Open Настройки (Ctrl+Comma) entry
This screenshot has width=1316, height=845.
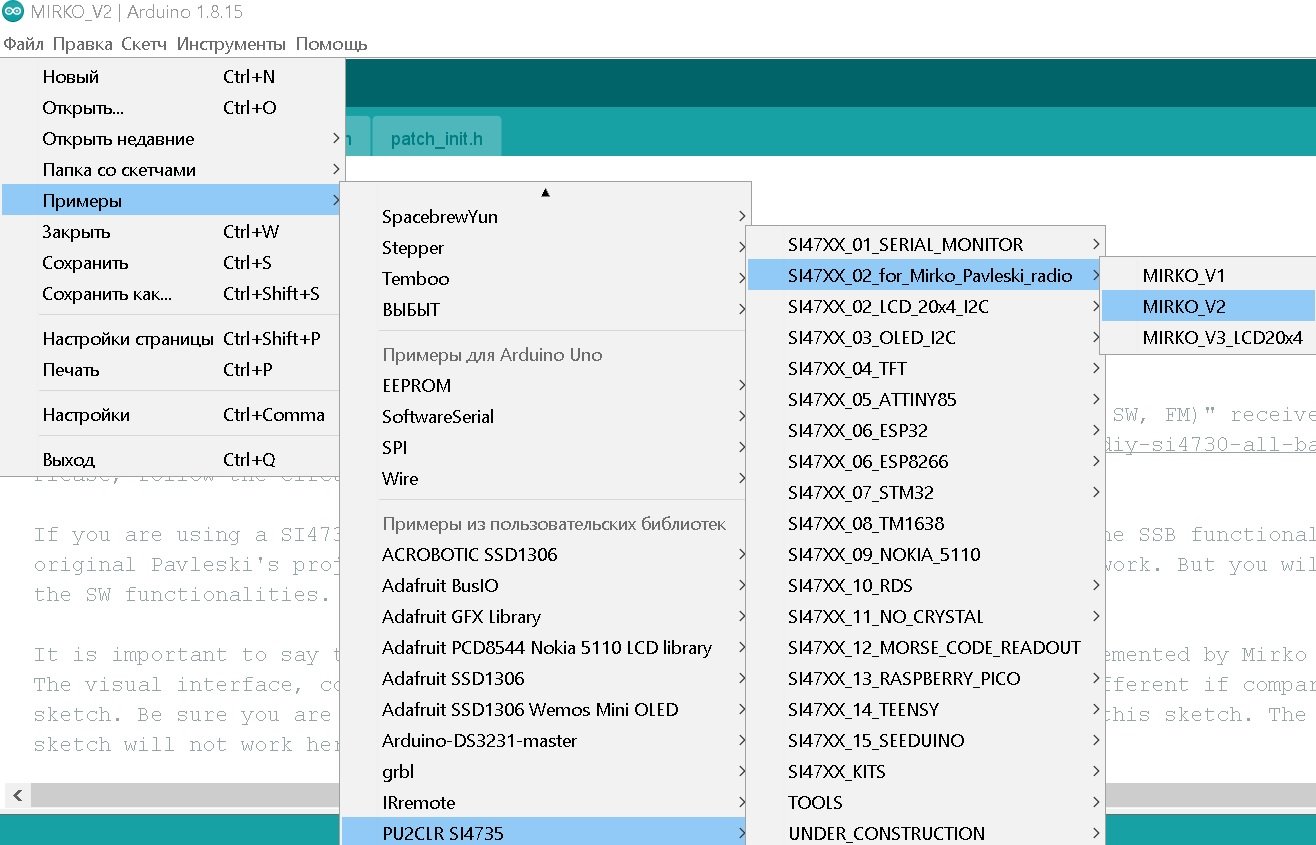click(173, 415)
